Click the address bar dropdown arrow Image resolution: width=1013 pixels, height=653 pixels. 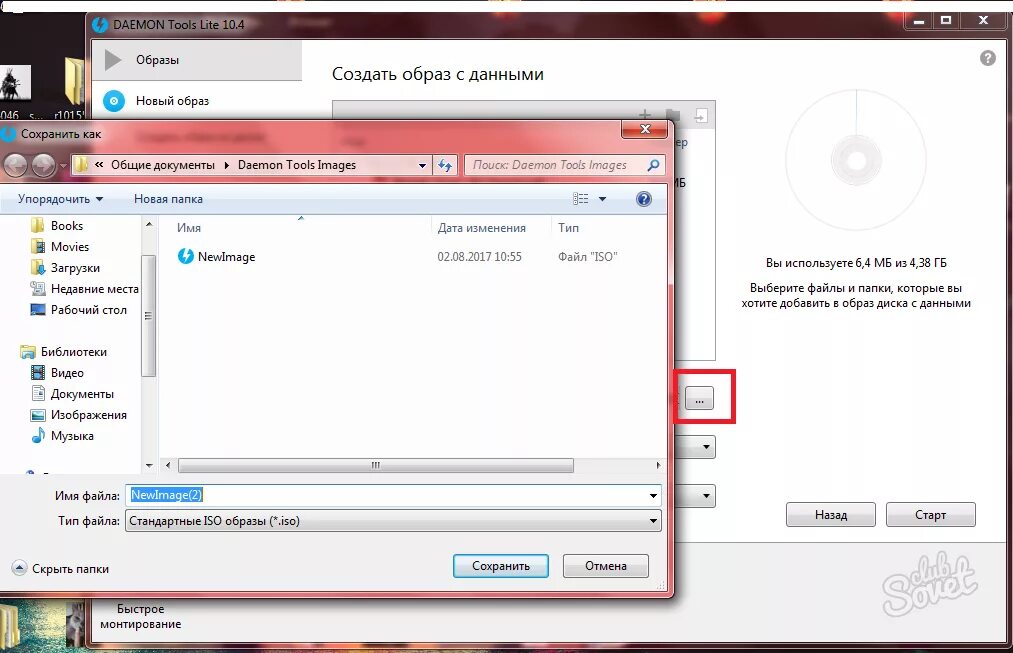422,165
